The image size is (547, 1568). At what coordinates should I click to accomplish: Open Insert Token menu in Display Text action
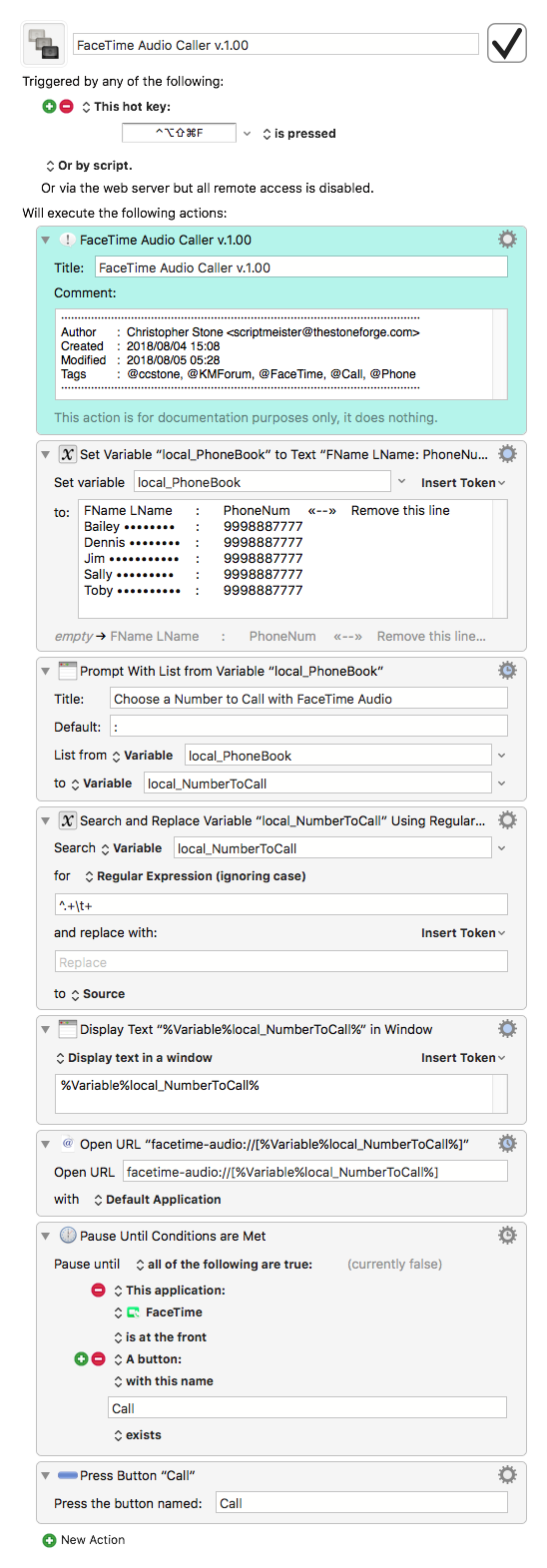pos(463,1058)
